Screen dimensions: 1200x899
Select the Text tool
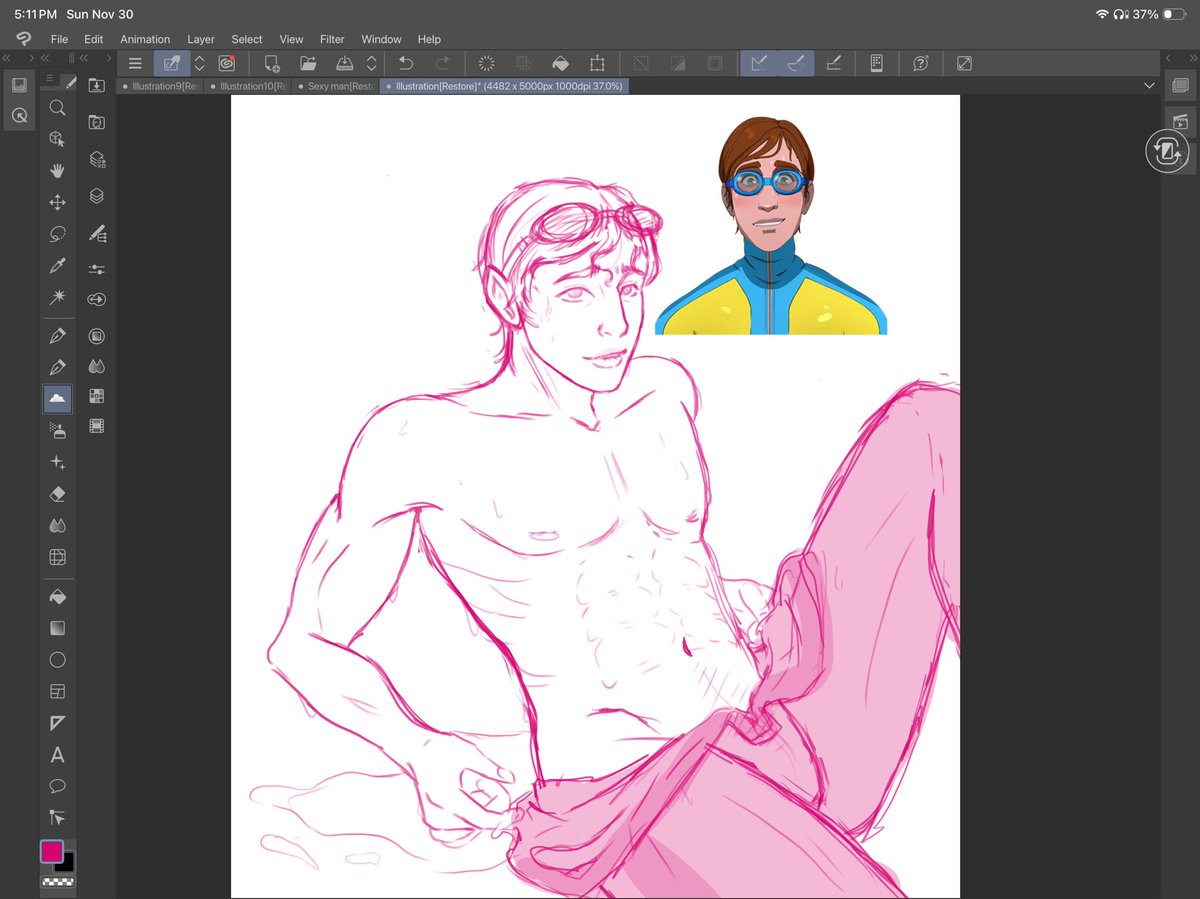57,755
